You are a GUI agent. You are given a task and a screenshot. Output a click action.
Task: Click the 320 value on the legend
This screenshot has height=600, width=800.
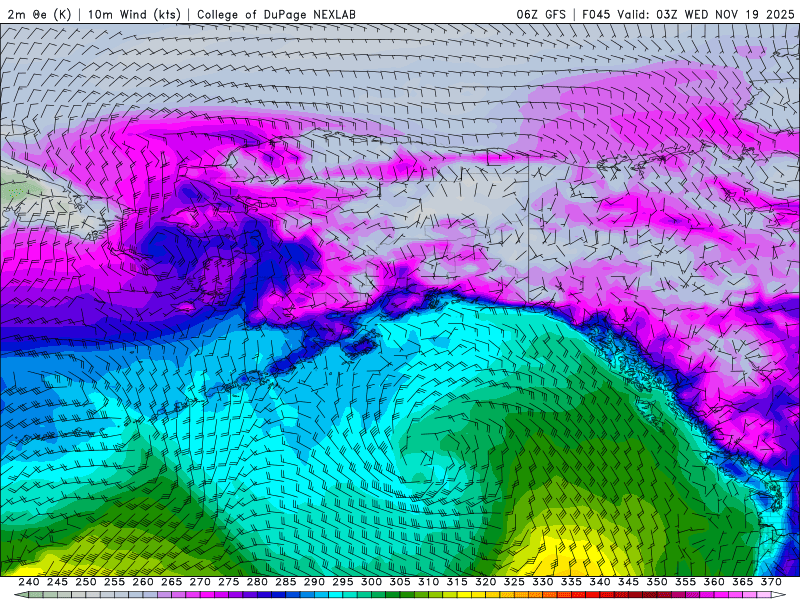click(486, 582)
